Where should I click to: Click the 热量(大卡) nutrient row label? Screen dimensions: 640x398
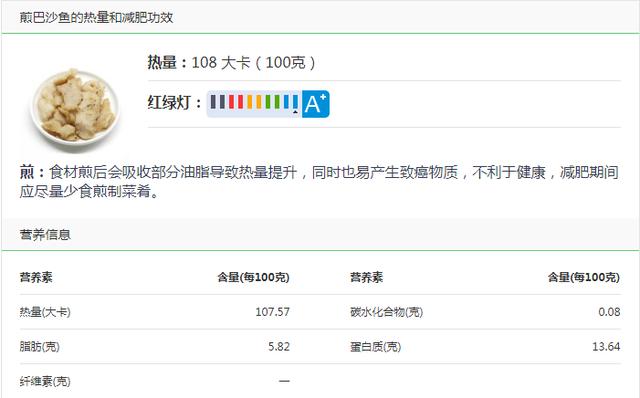point(45,312)
